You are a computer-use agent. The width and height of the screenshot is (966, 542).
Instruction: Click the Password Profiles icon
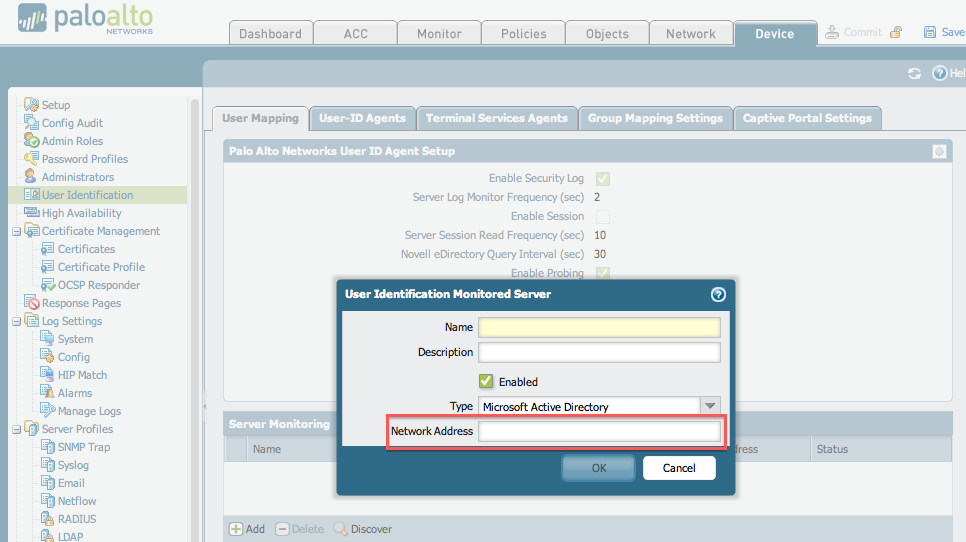pos(31,158)
